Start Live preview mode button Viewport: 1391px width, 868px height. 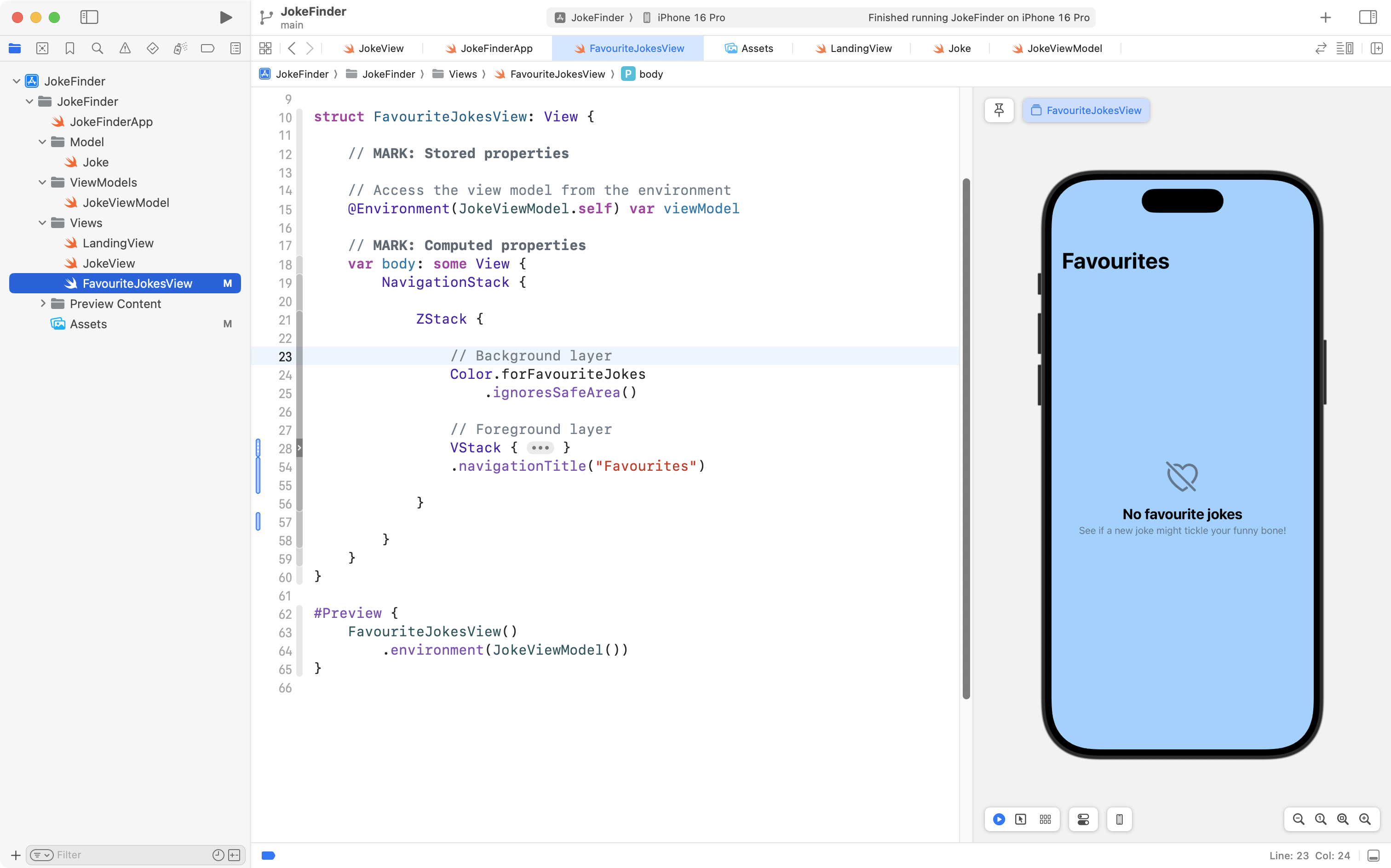[x=999, y=819]
